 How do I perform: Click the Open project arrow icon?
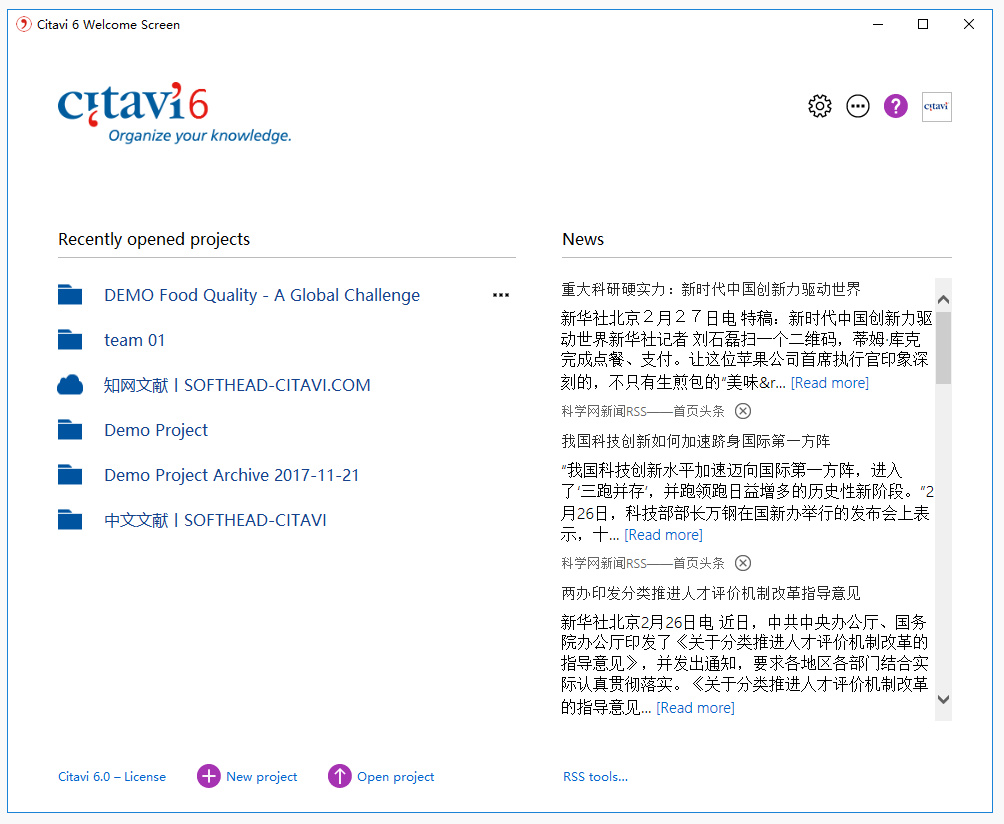(339, 776)
